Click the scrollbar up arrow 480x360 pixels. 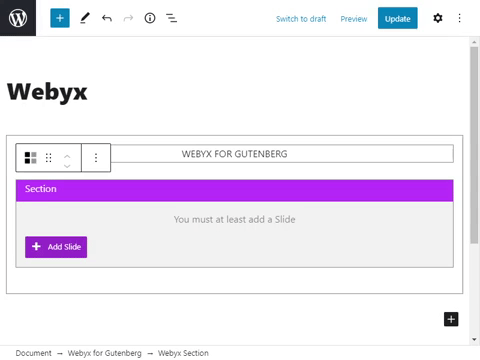[474, 42]
